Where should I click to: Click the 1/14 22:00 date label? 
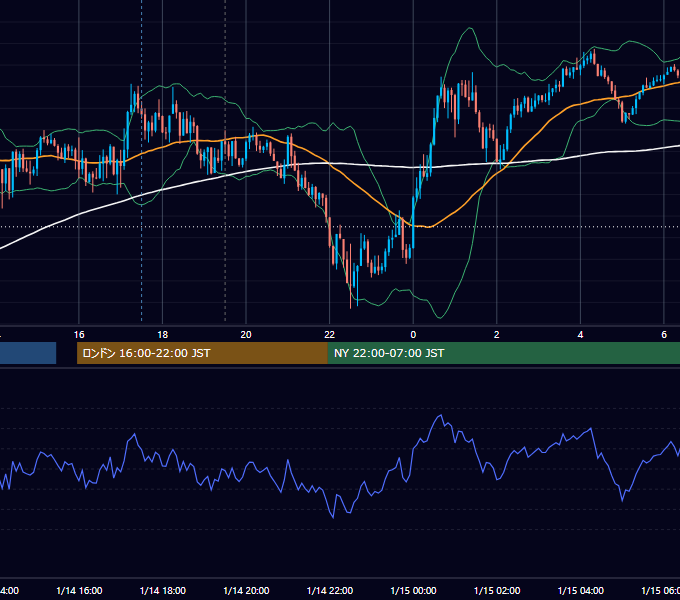tap(330, 590)
